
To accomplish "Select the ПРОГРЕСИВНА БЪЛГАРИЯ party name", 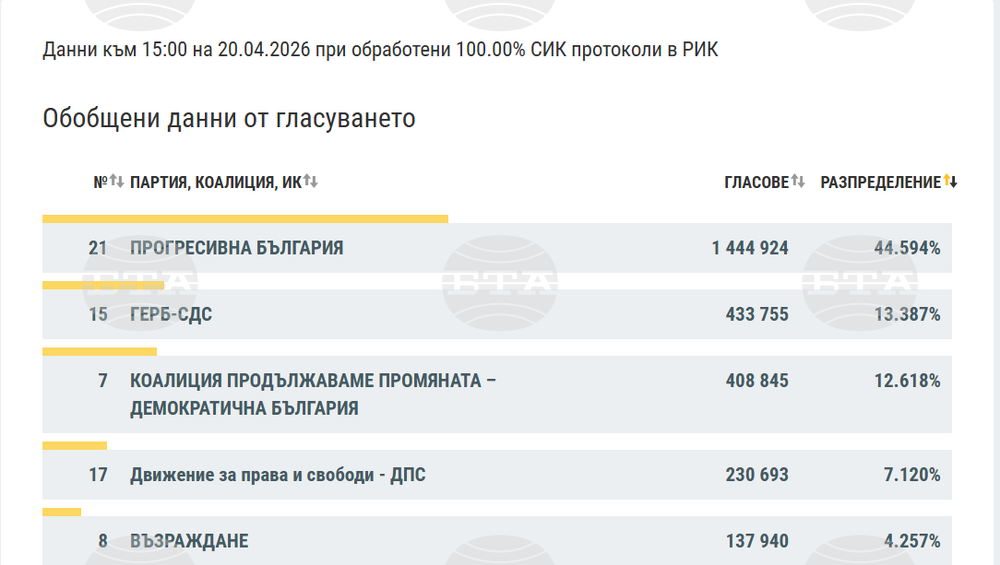I will coord(236,248).
